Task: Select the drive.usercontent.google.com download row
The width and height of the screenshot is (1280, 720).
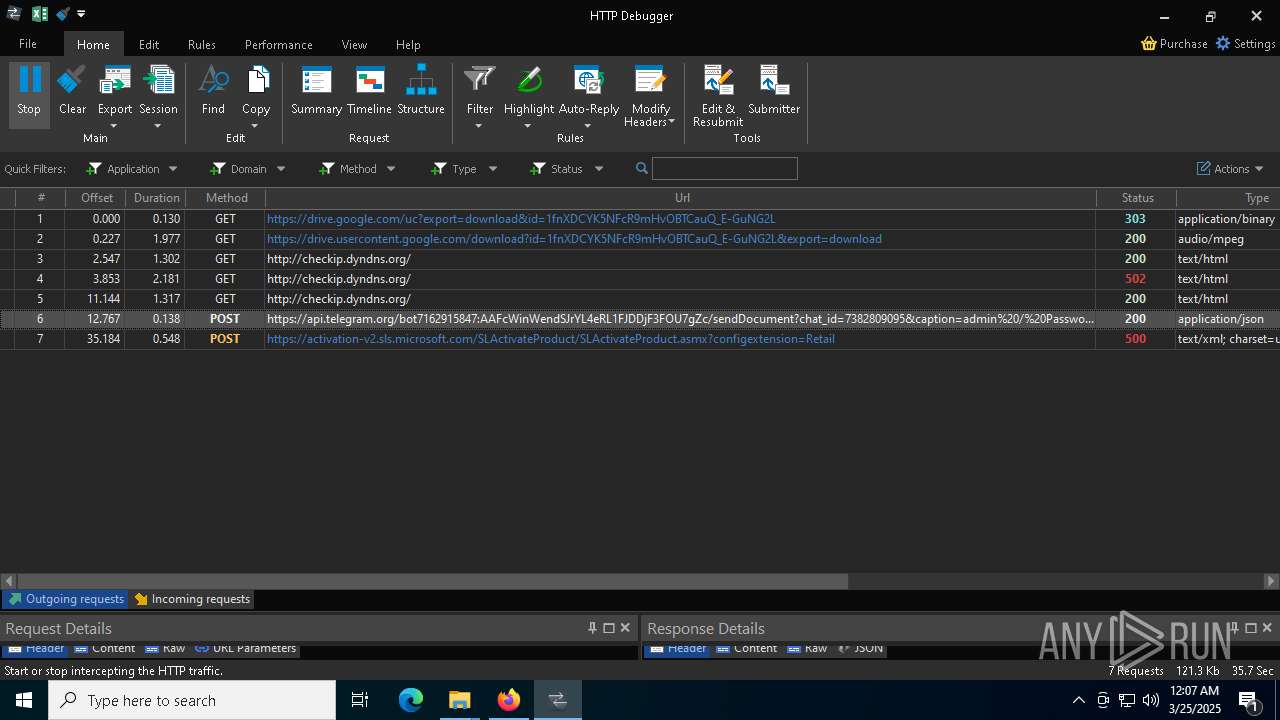Action: pyautogui.click(x=640, y=239)
